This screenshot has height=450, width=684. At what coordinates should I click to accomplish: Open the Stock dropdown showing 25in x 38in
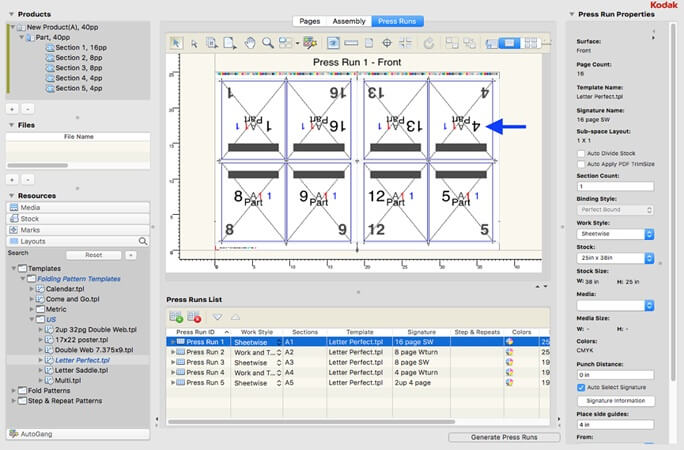coord(615,258)
